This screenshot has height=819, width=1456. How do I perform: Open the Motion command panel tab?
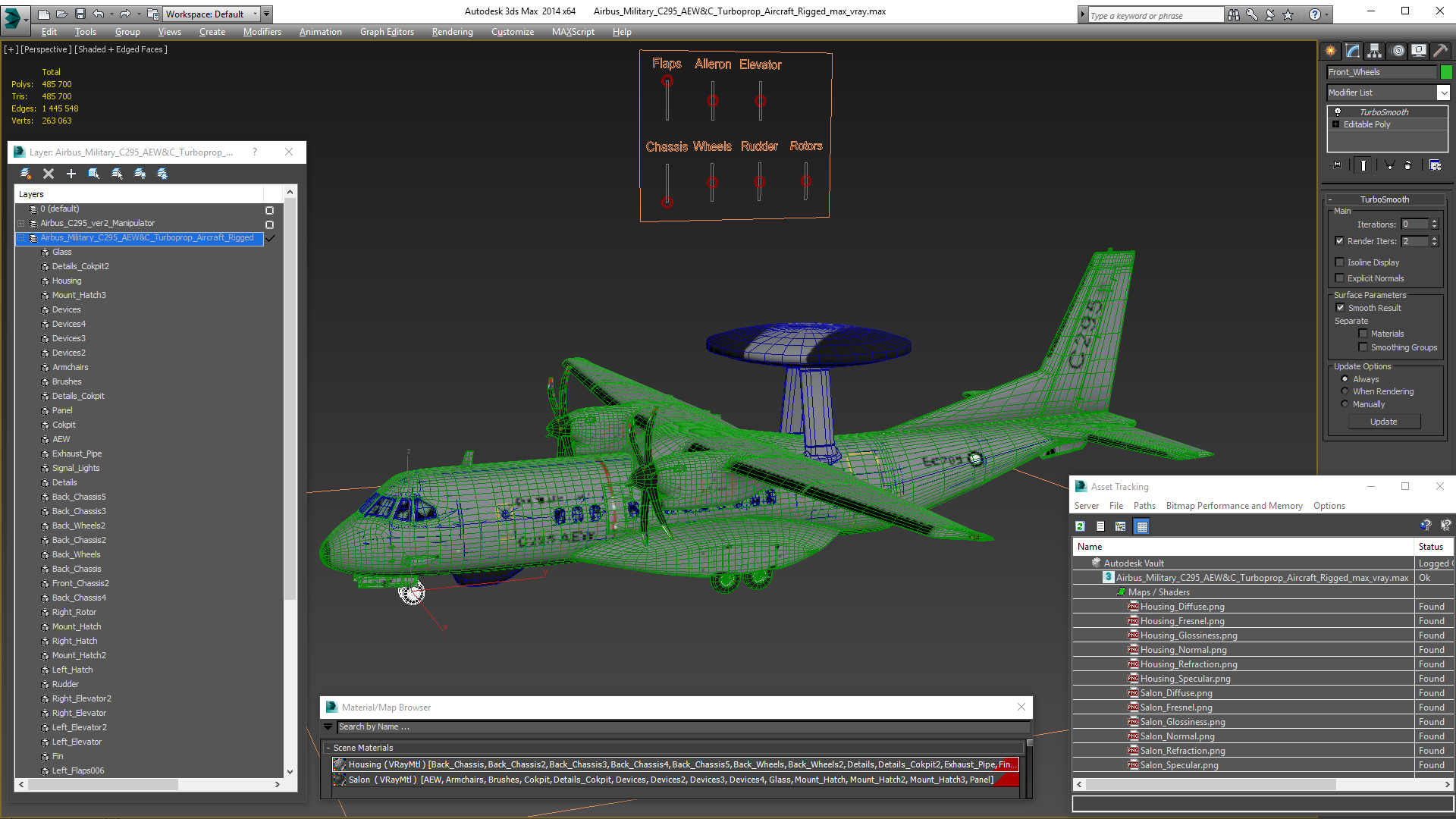tap(1398, 51)
